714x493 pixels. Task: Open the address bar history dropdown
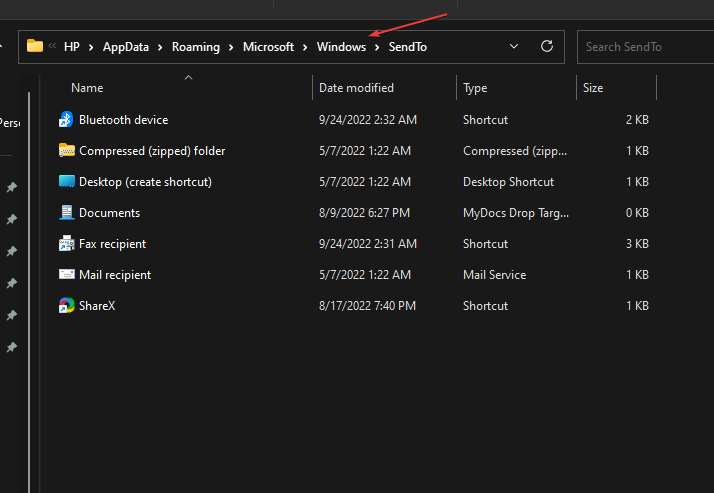click(x=514, y=46)
